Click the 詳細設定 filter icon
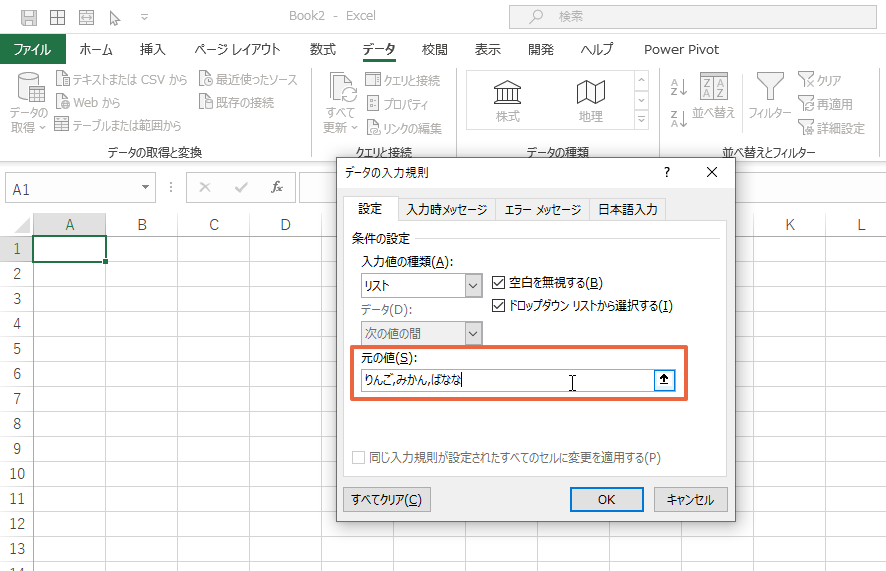Image resolution: width=886 pixels, height=571 pixels. click(x=806, y=128)
